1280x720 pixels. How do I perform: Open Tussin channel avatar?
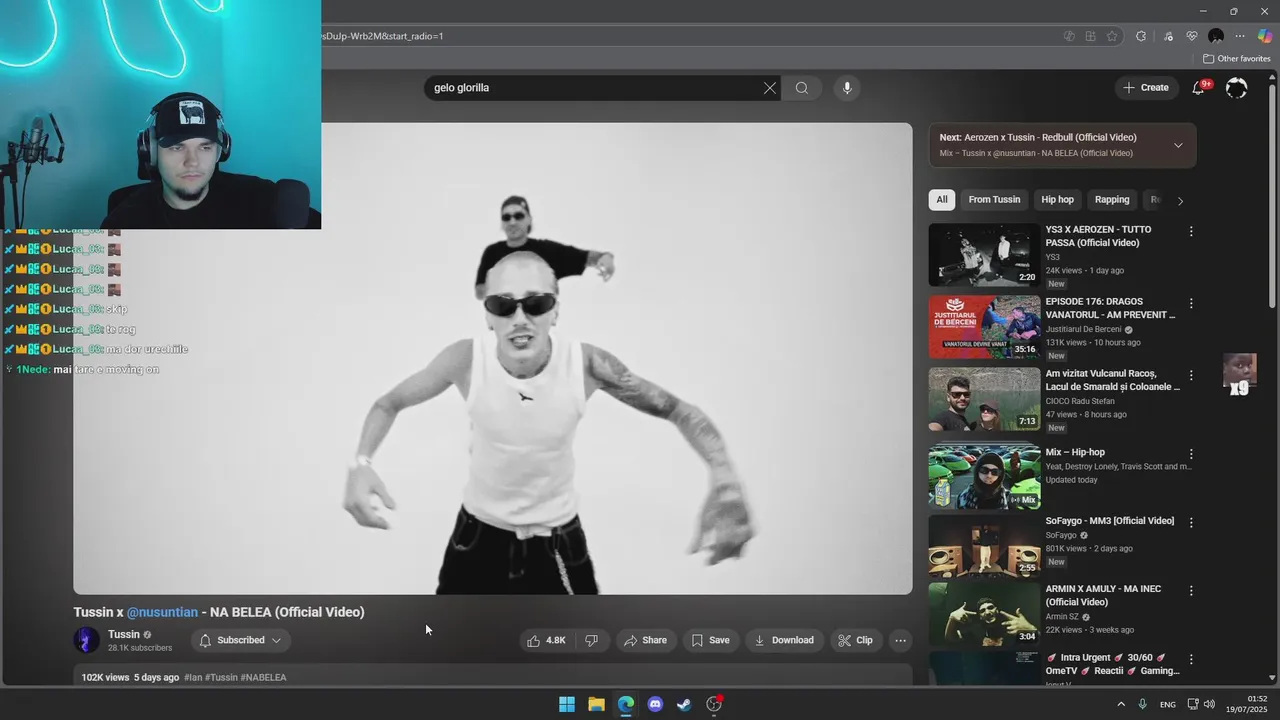tap(87, 640)
